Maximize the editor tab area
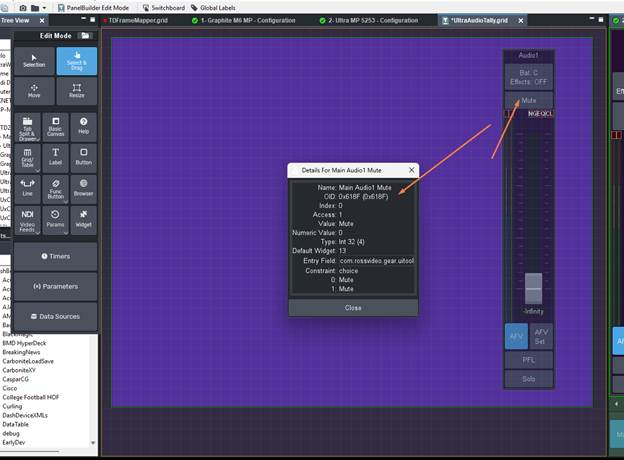Screen dimensions: 624x460 click(601, 19)
